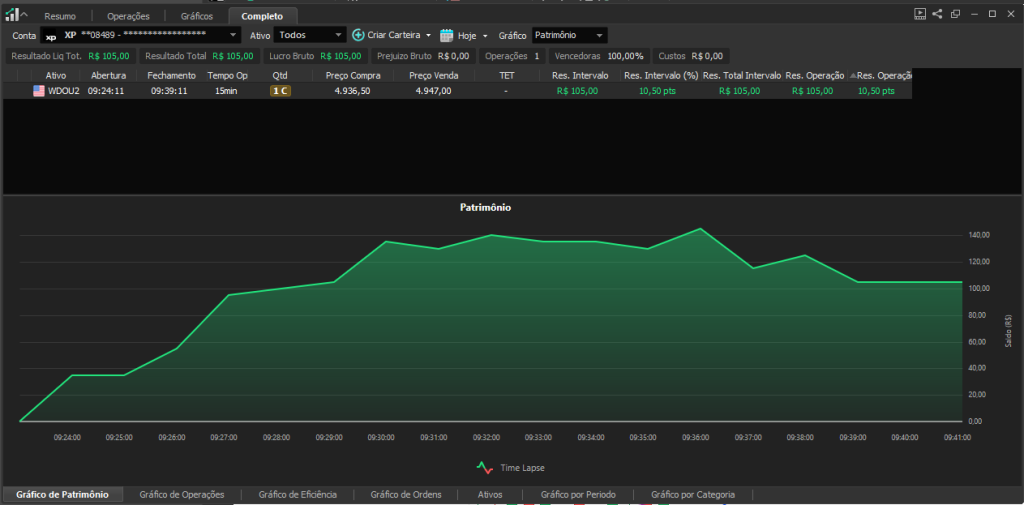Click the Saldo (R$) axis title
The height and width of the screenshot is (505, 1024).
click(1009, 330)
